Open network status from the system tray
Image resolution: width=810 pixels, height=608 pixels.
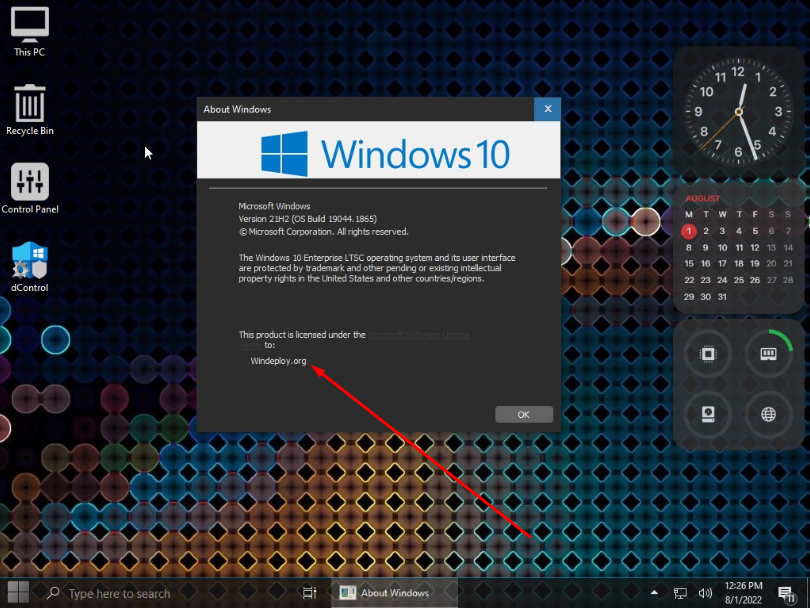680,593
